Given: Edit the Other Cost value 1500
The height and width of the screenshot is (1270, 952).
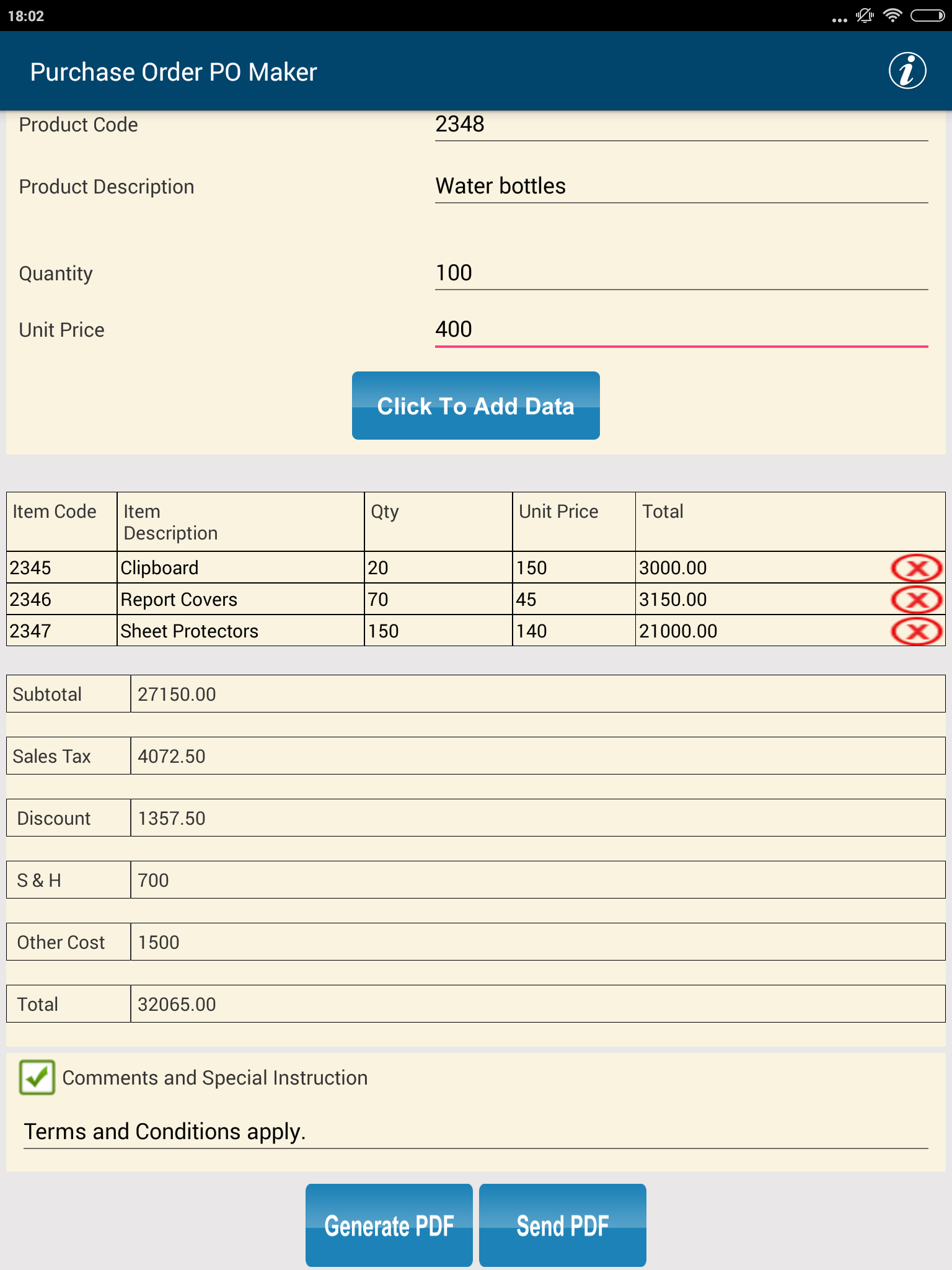Looking at the screenshot, I should (x=538, y=942).
